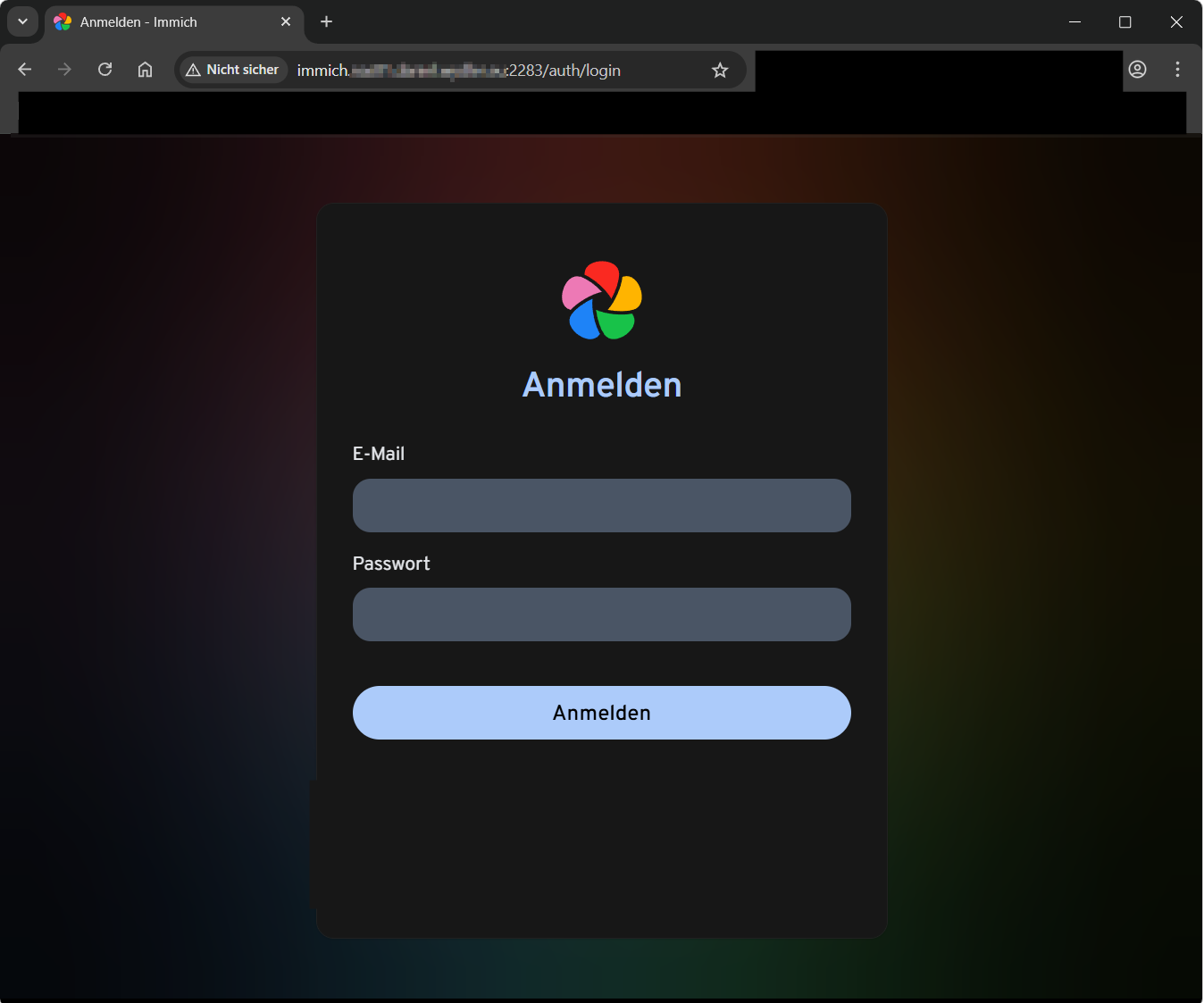Image resolution: width=1204 pixels, height=1003 pixels.
Task: Close the Anmelden - Immich tab
Action: (286, 21)
